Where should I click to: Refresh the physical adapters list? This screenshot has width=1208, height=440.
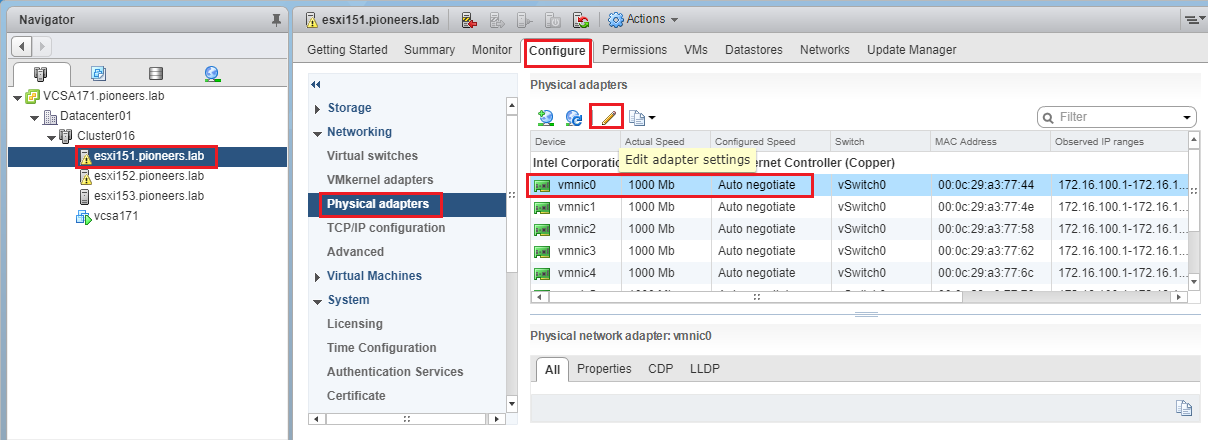[574, 117]
